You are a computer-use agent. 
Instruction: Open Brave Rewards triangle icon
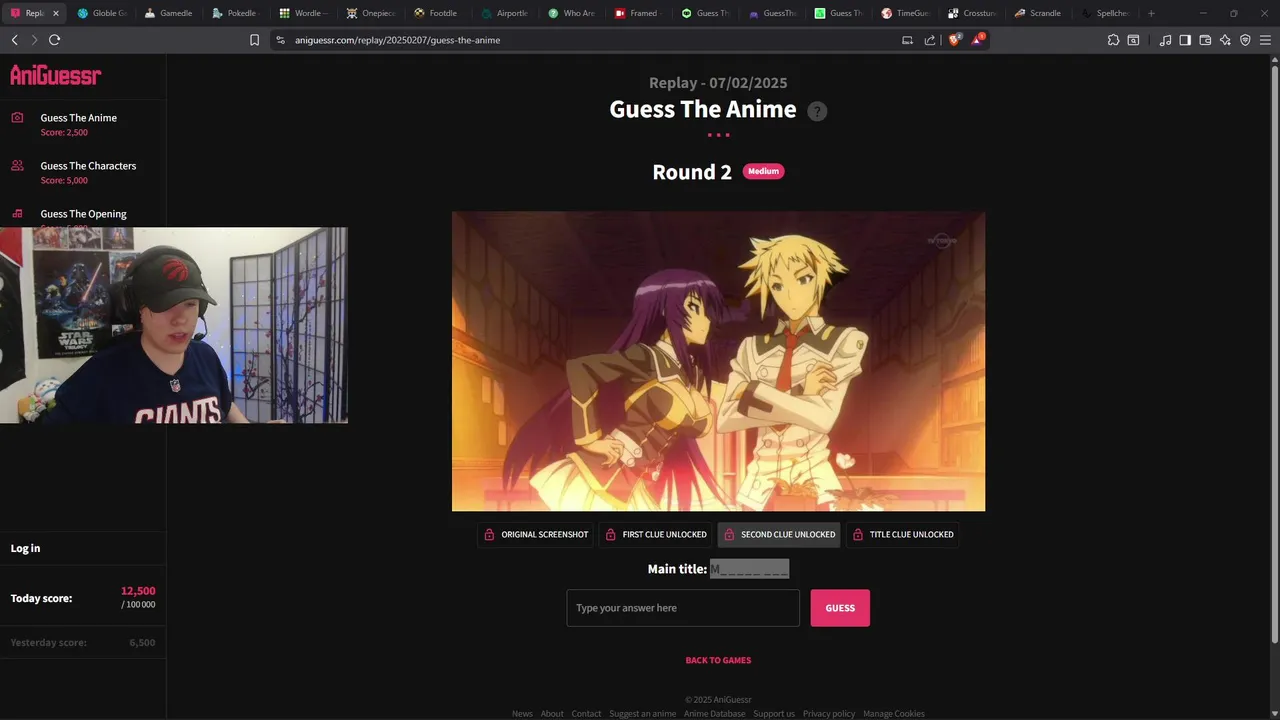pos(978,40)
